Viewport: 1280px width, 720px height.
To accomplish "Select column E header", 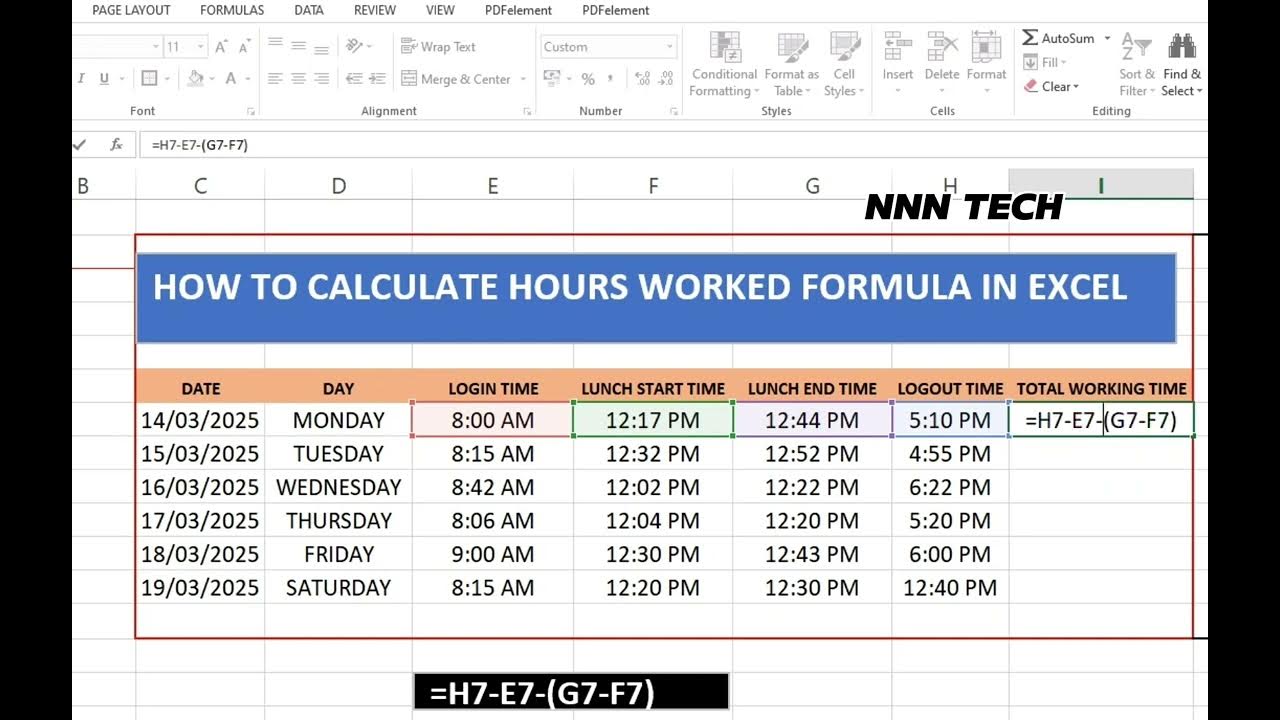I will pyautogui.click(x=493, y=185).
